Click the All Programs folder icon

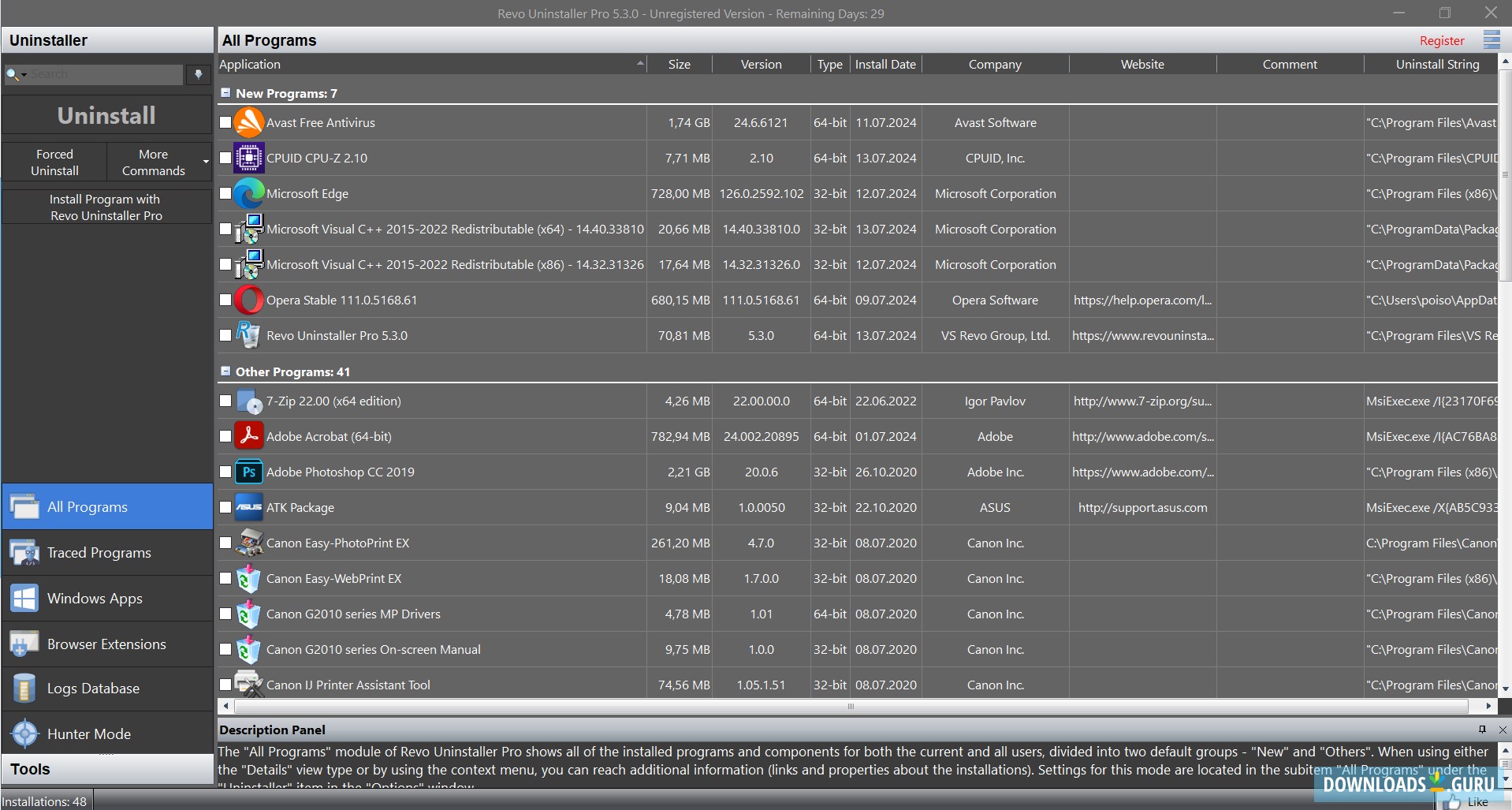click(x=24, y=506)
